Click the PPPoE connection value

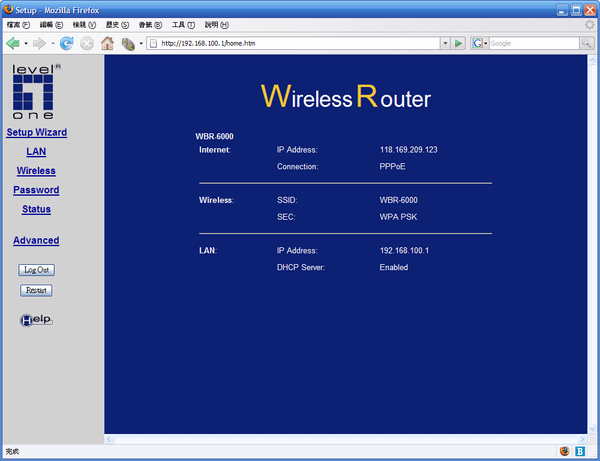click(392, 166)
